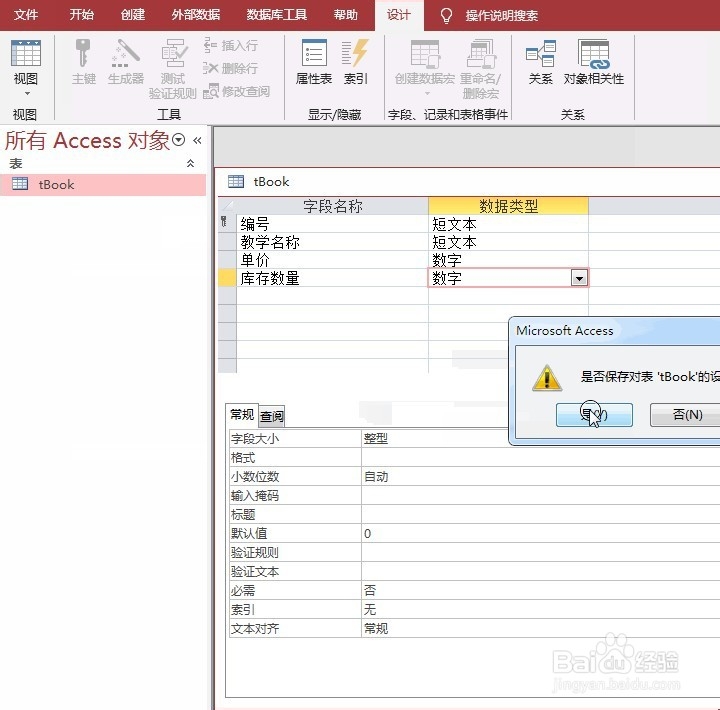Click the 字段名称 column header
The image size is (720, 710).
pos(332,206)
